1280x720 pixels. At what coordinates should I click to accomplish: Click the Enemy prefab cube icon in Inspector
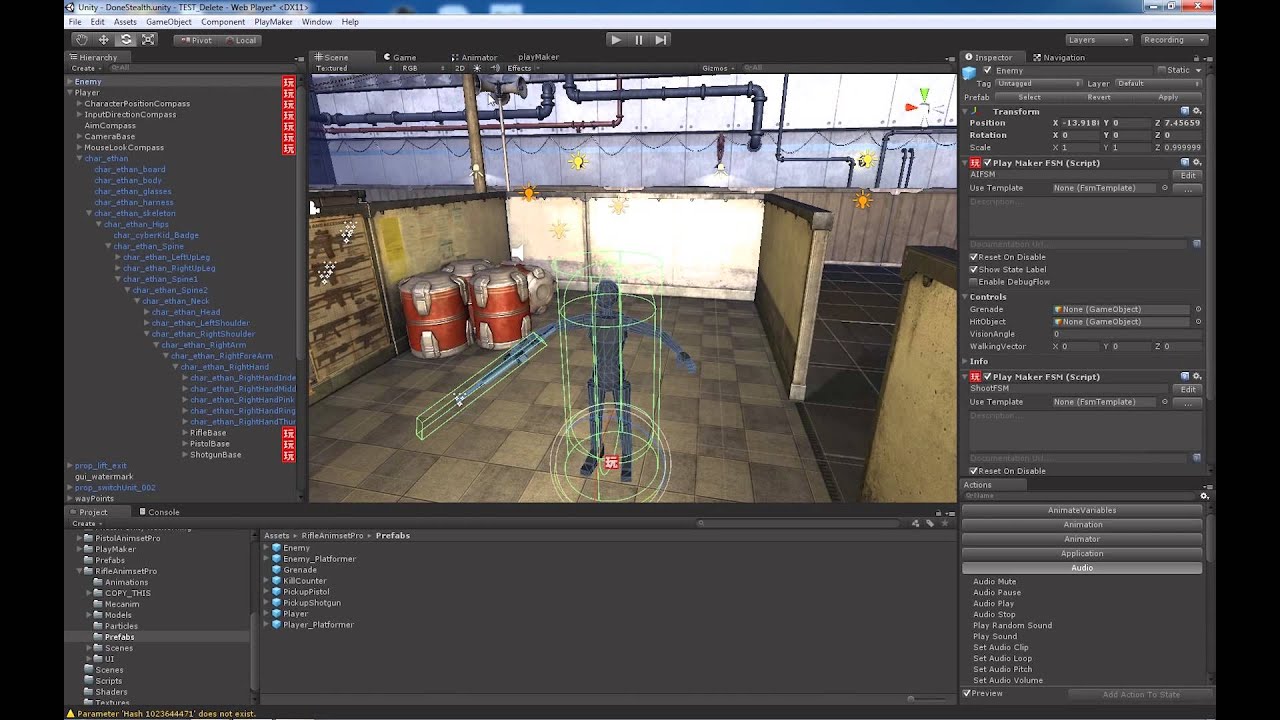point(969,72)
